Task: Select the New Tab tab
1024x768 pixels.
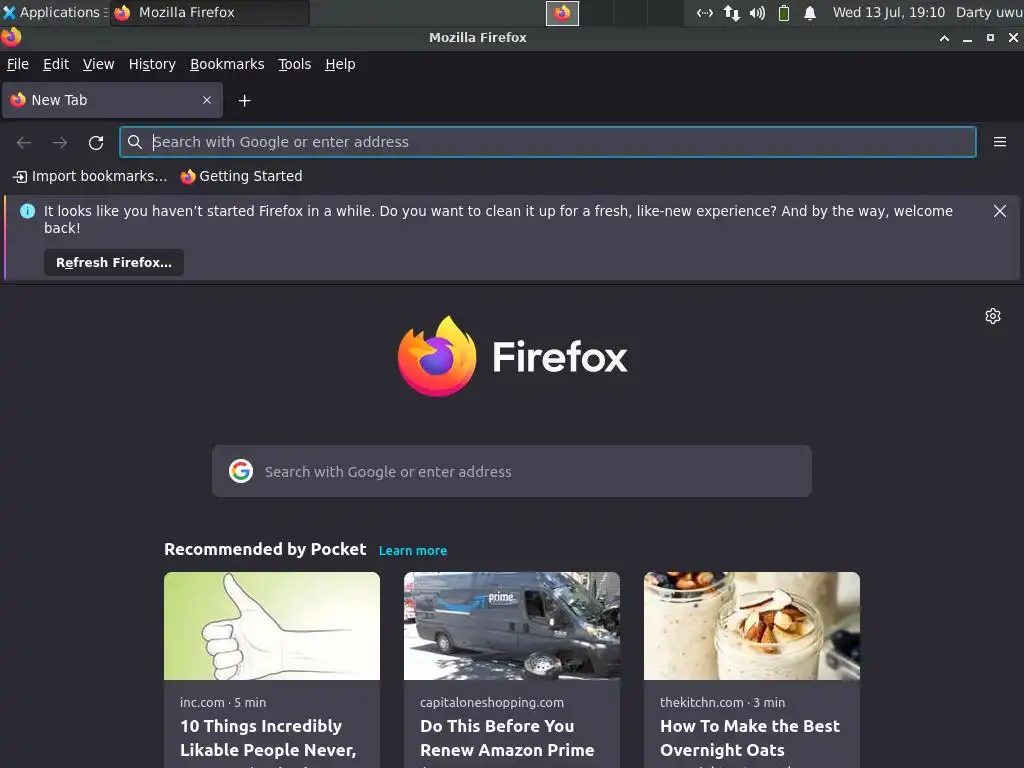Action: coord(112,100)
